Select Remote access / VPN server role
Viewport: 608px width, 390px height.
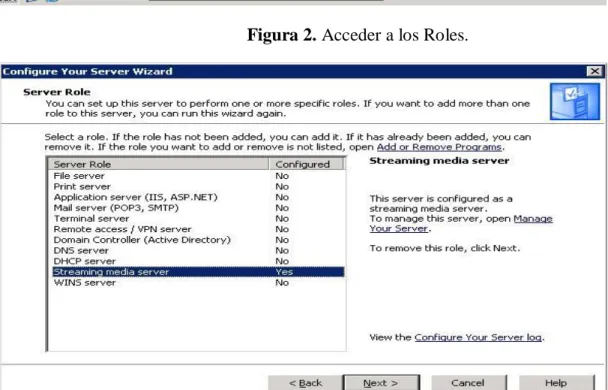click(x=198, y=229)
